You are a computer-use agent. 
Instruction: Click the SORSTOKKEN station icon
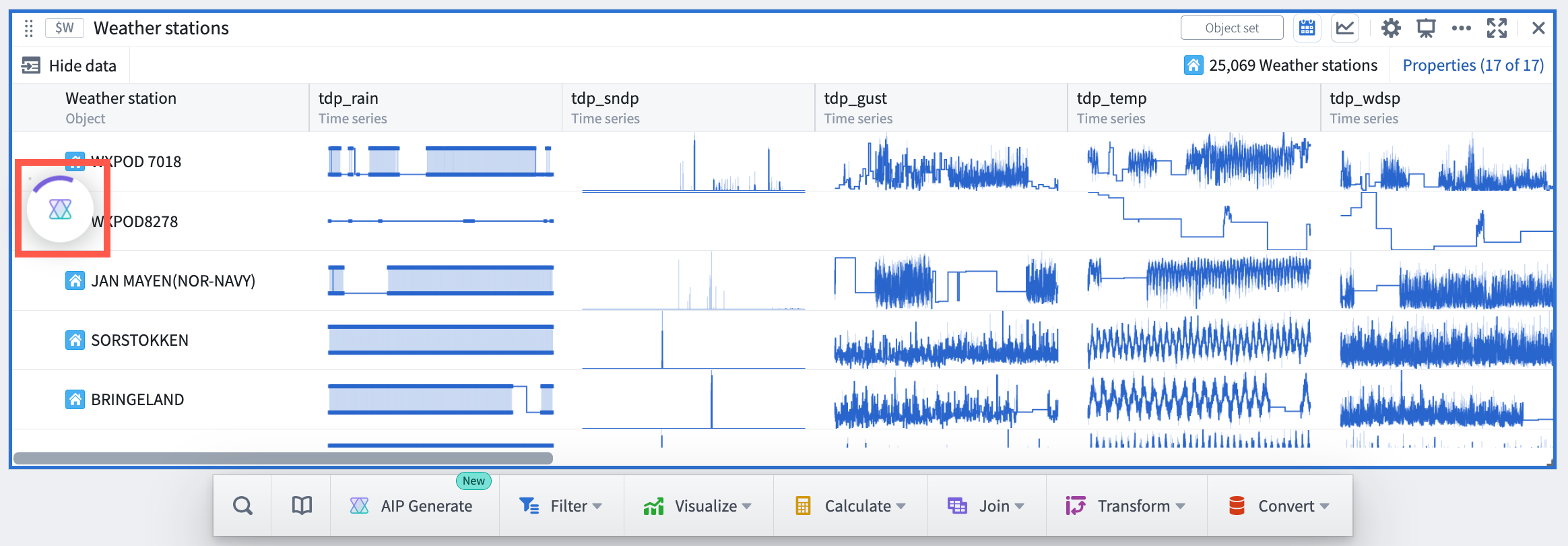75,340
